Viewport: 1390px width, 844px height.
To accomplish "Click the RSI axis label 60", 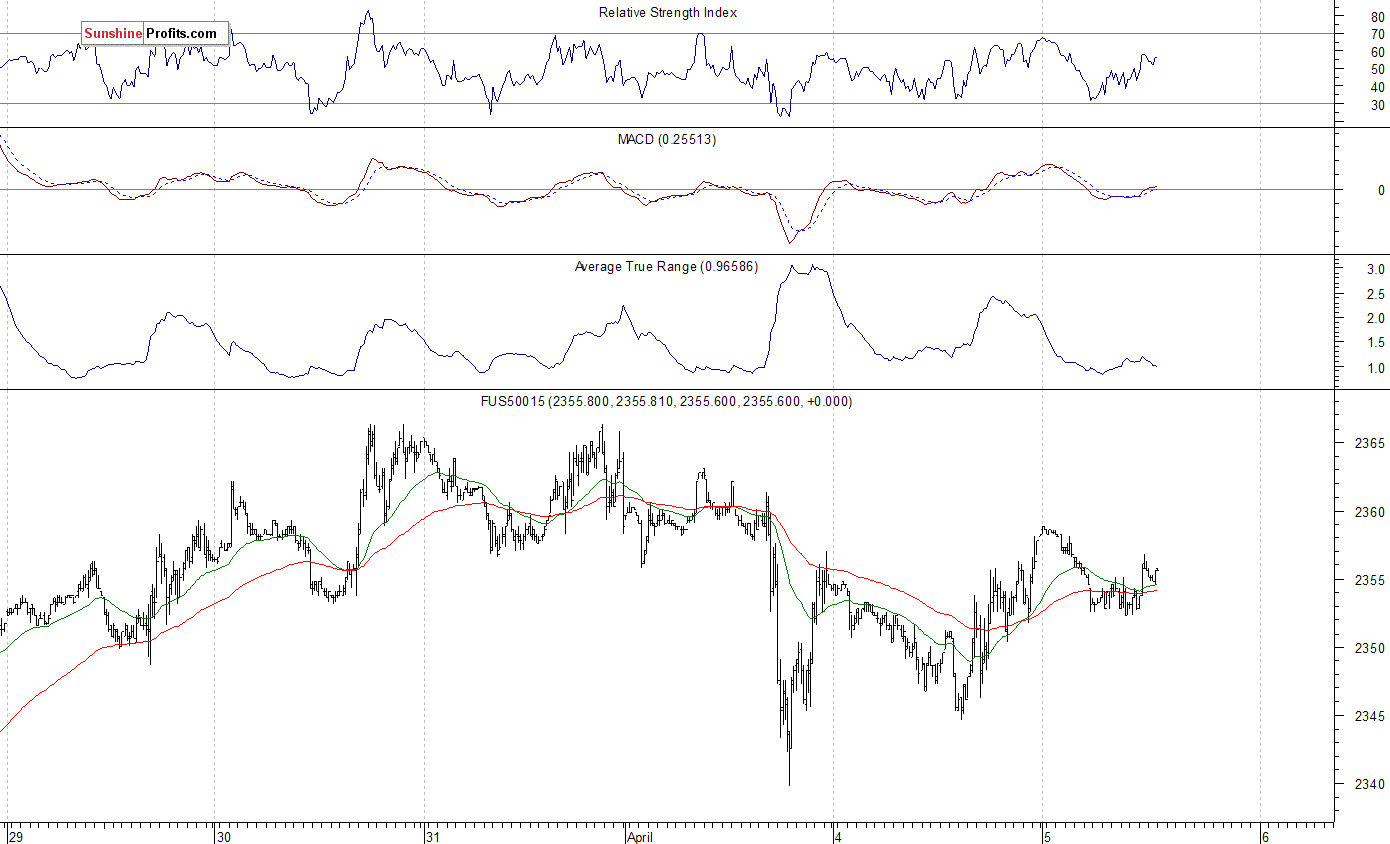I will [x=1377, y=52].
